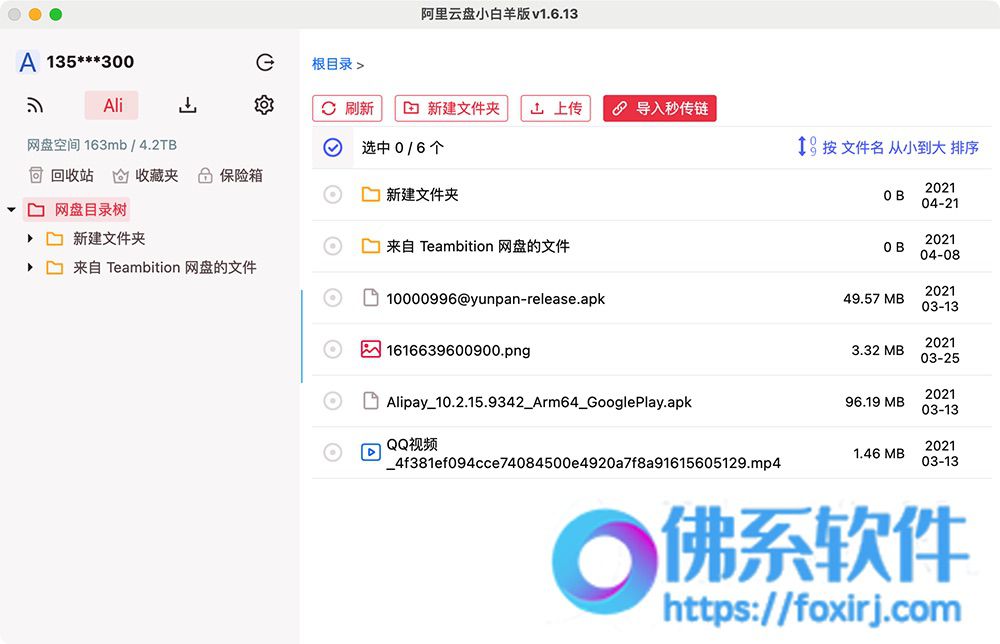Select the QQ视频 mp4 file radio circle

(x=332, y=453)
